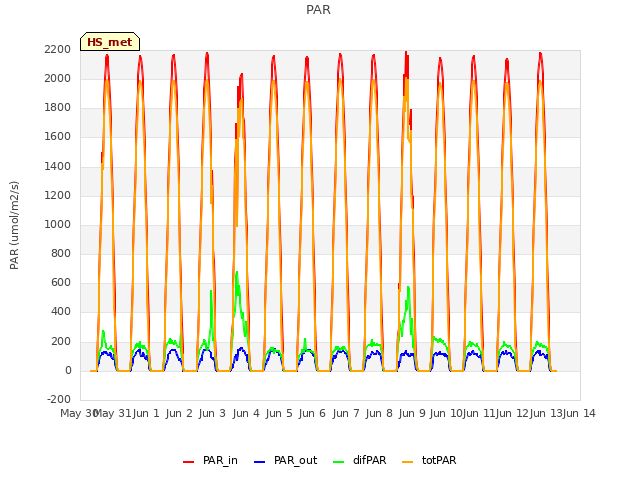Screen dimensions: 640x480
Task: Click the 800 y-axis tick label
Action: click(61, 253)
